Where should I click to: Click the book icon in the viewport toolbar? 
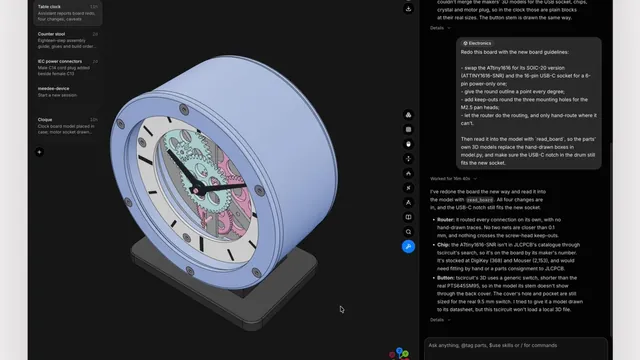coord(408,217)
